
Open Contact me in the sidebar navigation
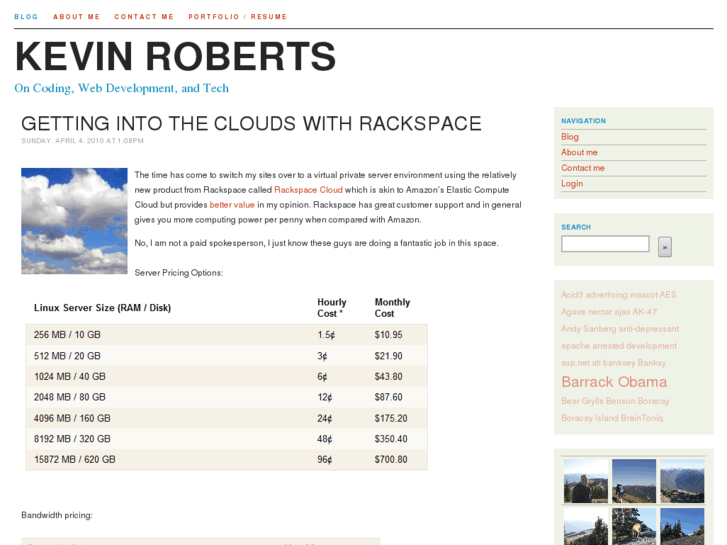pos(583,168)
